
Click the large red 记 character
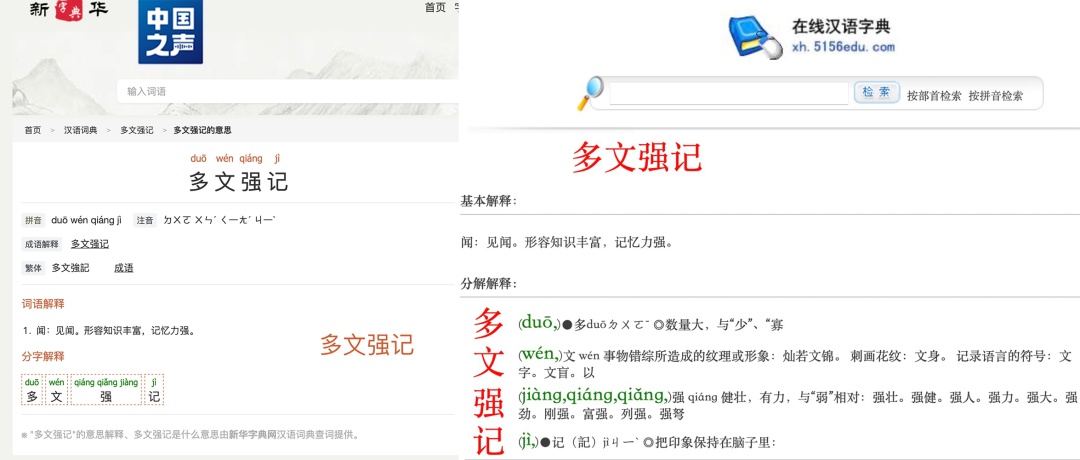[x=489, y=441]
